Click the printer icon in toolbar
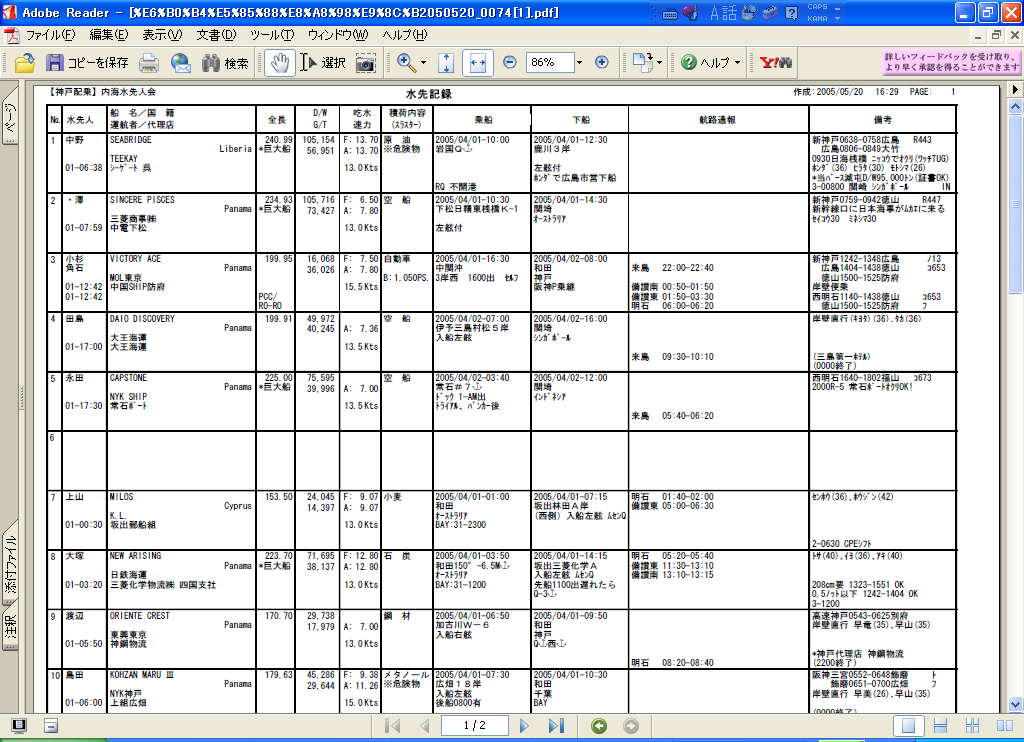 click(x=149, y=63)
